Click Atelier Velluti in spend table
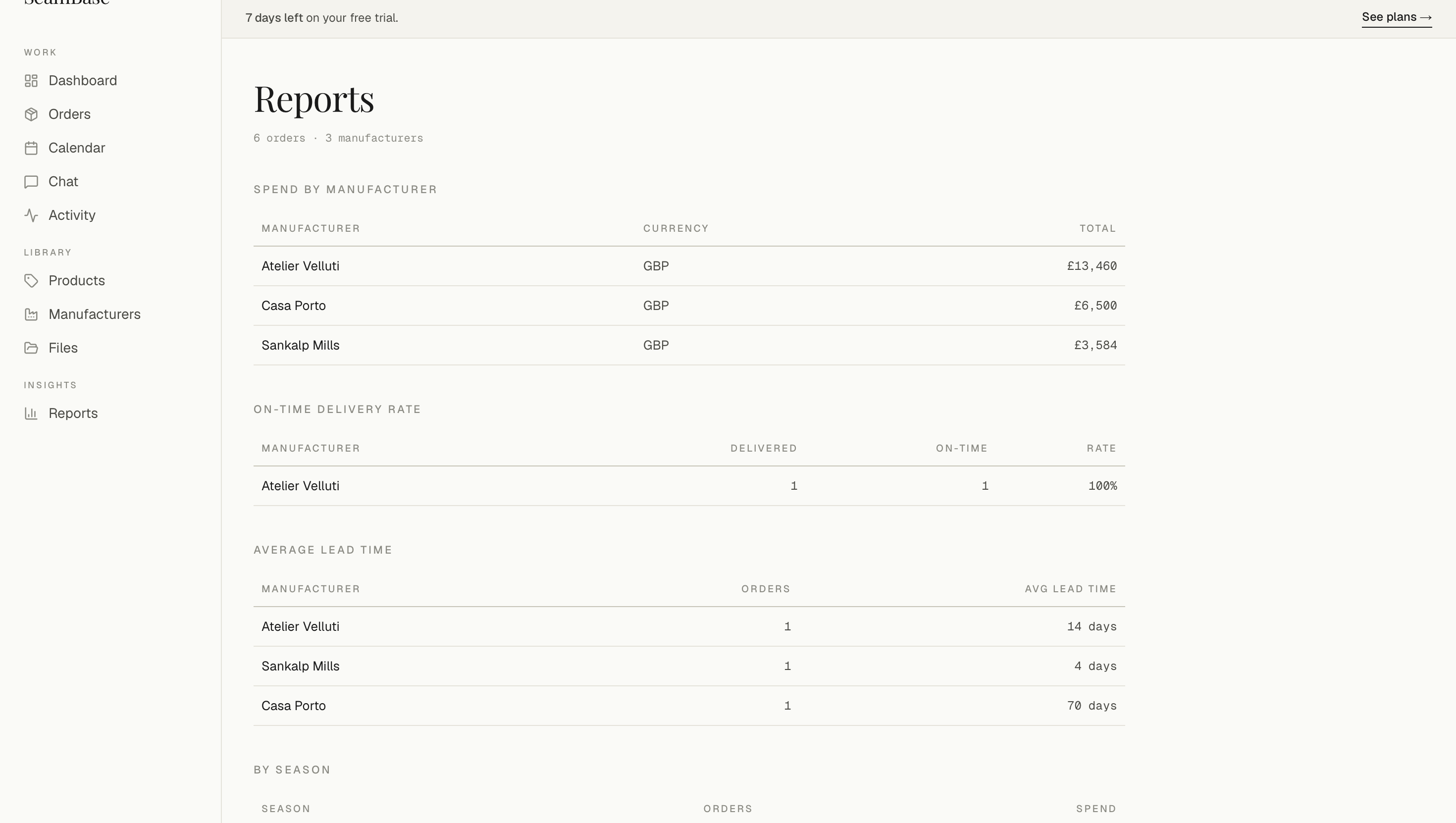The image size is (1456, 823). [x=300, y=266]
